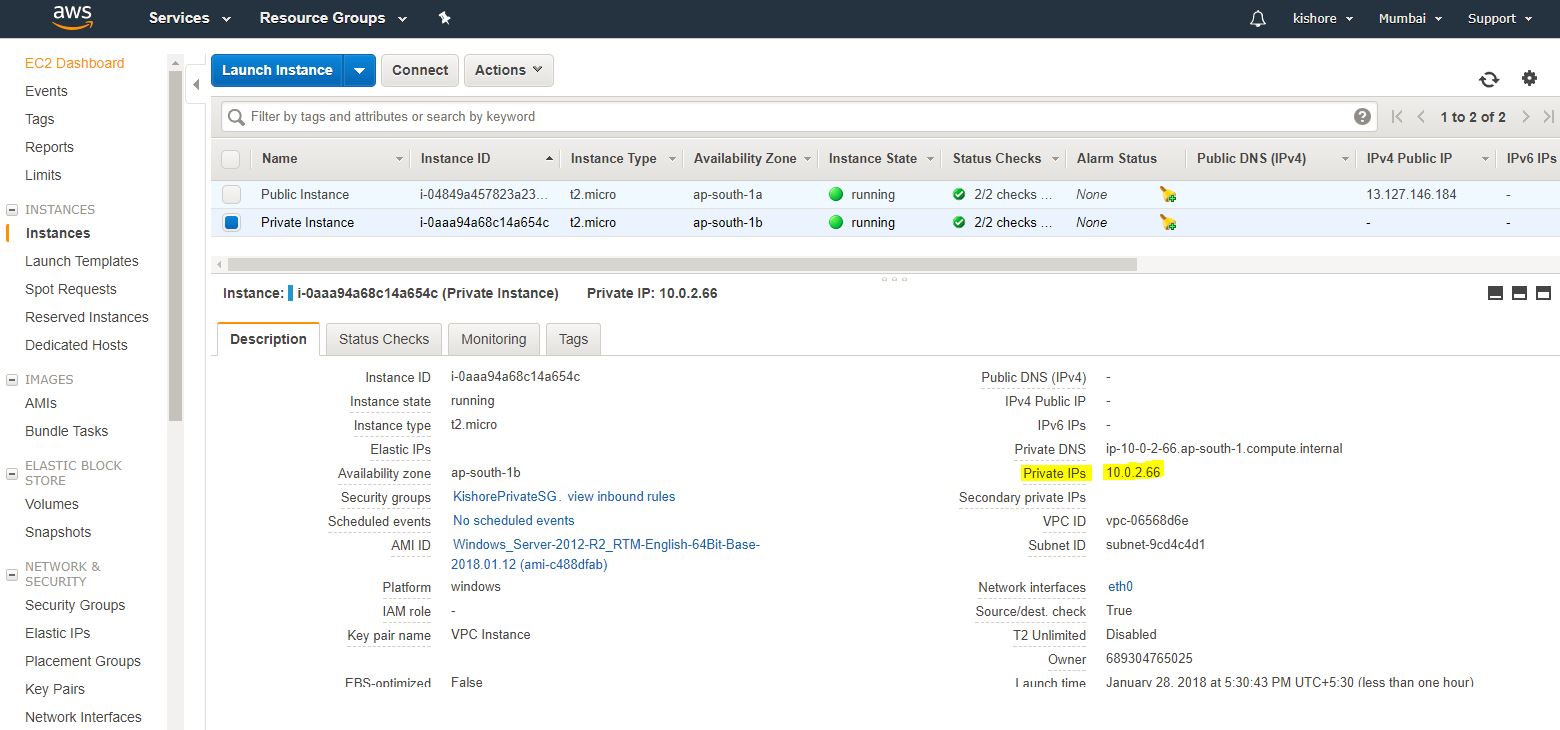Collapse the left navigation pane arrow

pos(196,85)
